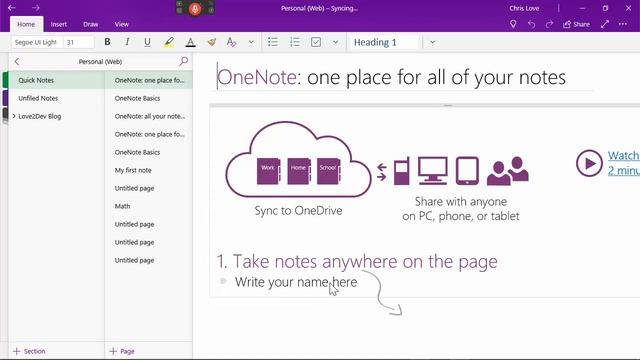
Task: Toggle underline formatting
Action: coord(147,42)
